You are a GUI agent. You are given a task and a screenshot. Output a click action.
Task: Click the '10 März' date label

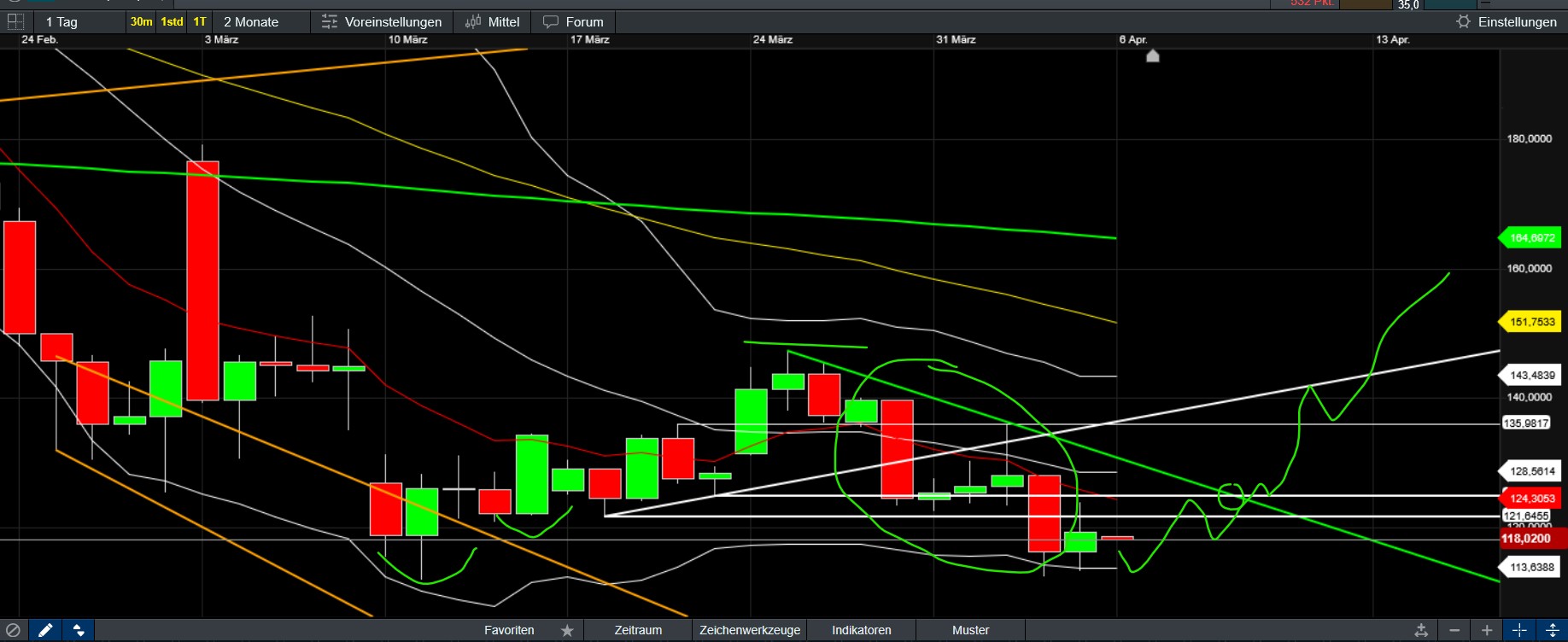407,40
